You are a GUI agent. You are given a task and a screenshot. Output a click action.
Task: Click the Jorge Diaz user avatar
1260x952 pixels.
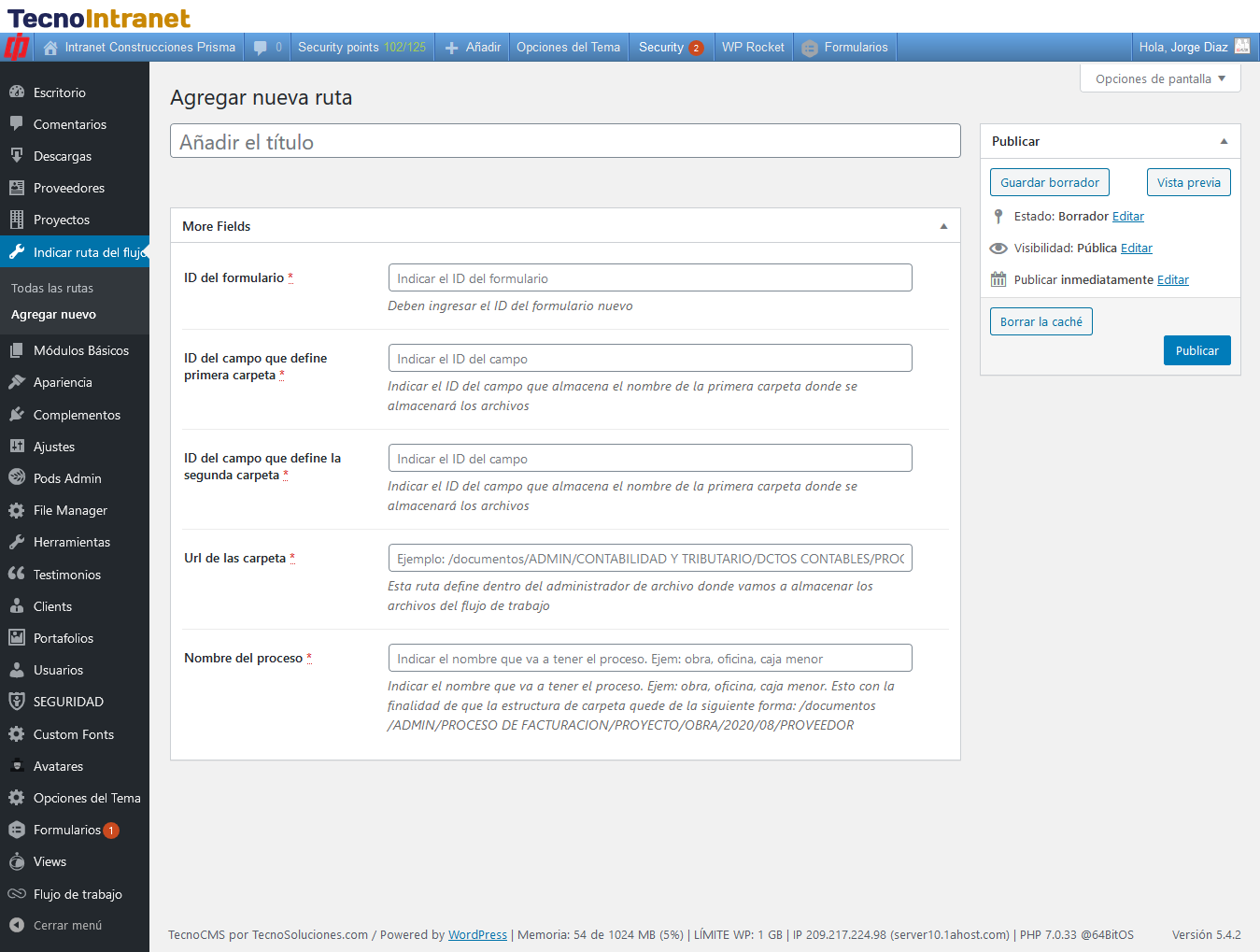tap(1241, 47)
